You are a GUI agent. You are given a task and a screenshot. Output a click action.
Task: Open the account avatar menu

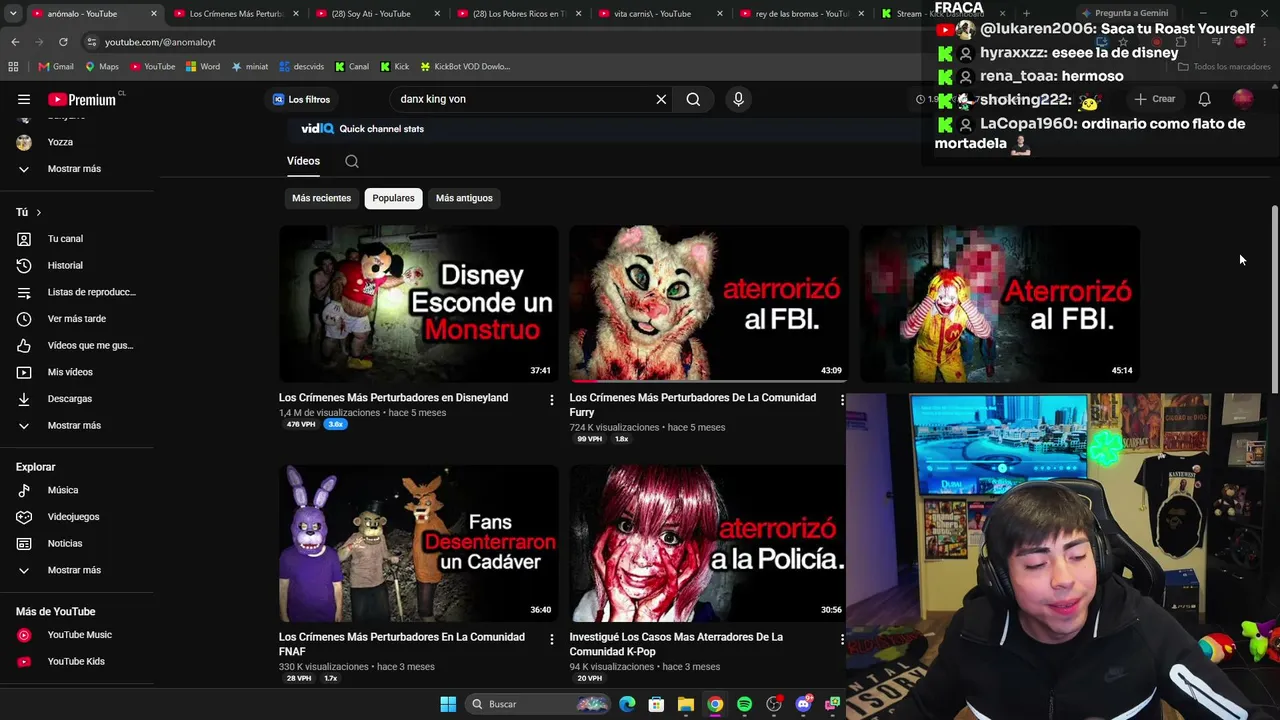(x=1243, y=99)
